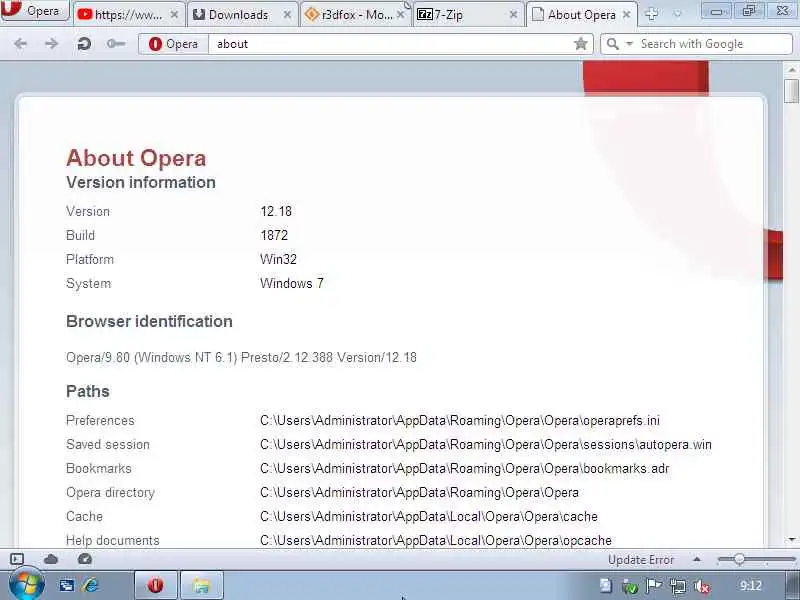Select the version value 12.18
The width and height of the screenshot is (800, 600).
click(x=276, y=211)
